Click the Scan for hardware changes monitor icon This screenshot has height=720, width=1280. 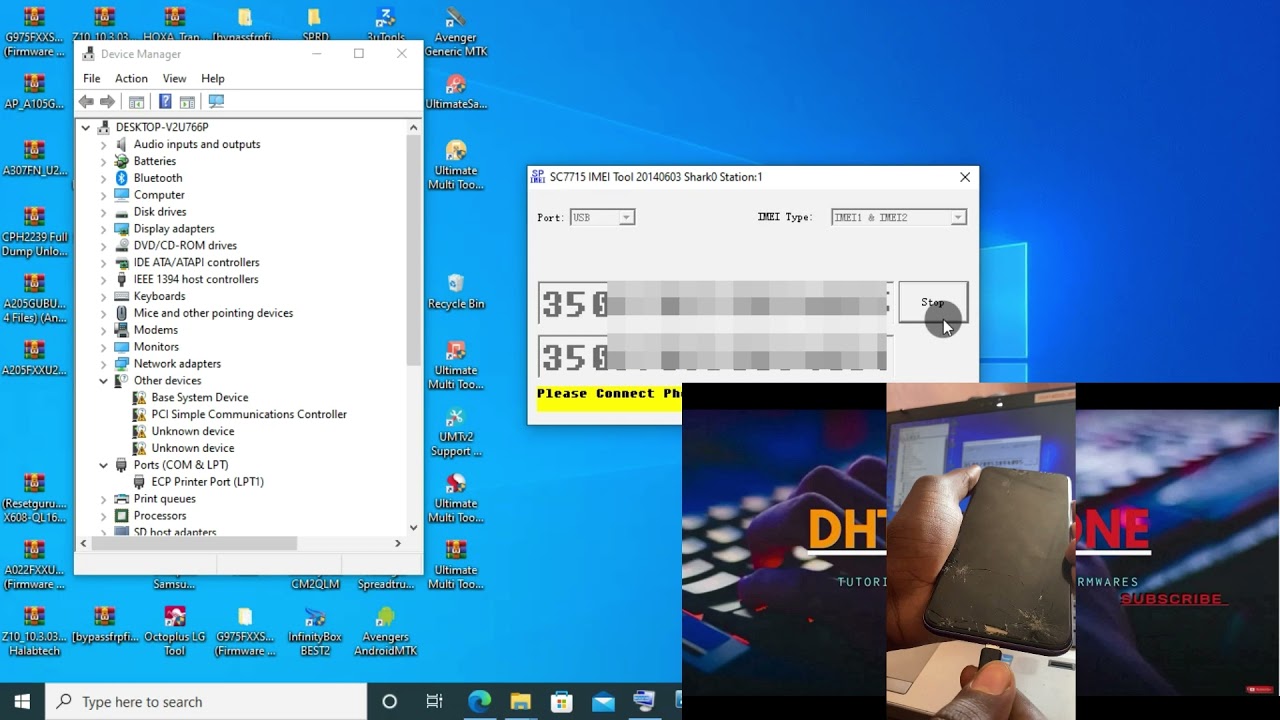[x=216, y=102]
